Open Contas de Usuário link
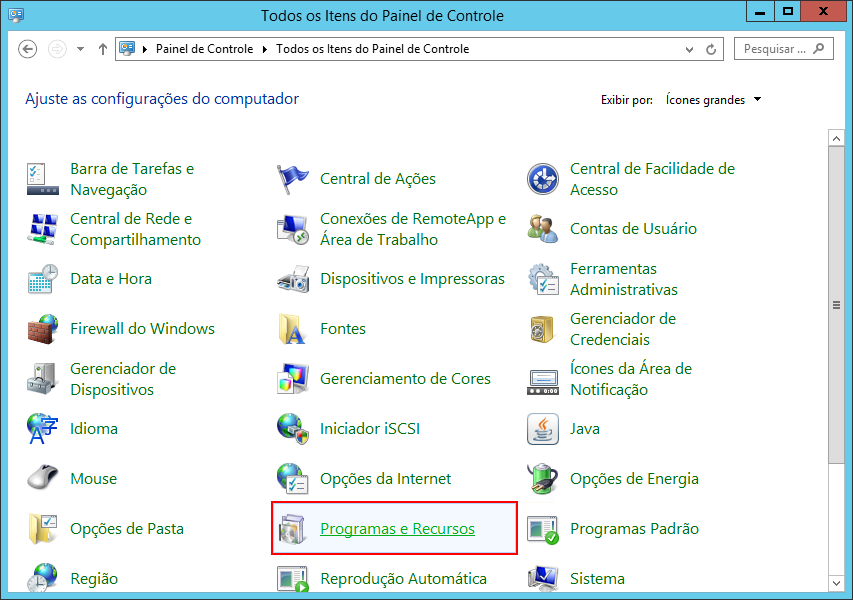Image resolution: width=853 pixels, height=600 pixels. (633, 228)
